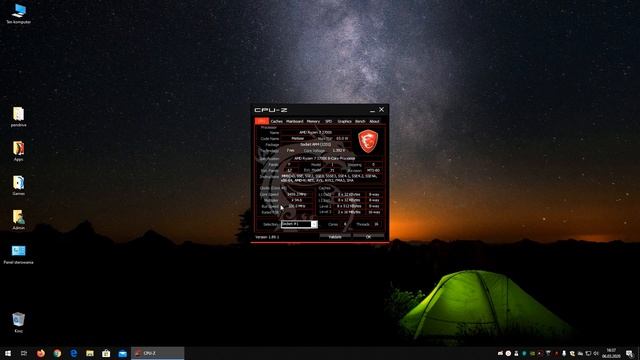Switch to the Graphics tab
Screen dimensions: 640x360
tap(344, 121)
